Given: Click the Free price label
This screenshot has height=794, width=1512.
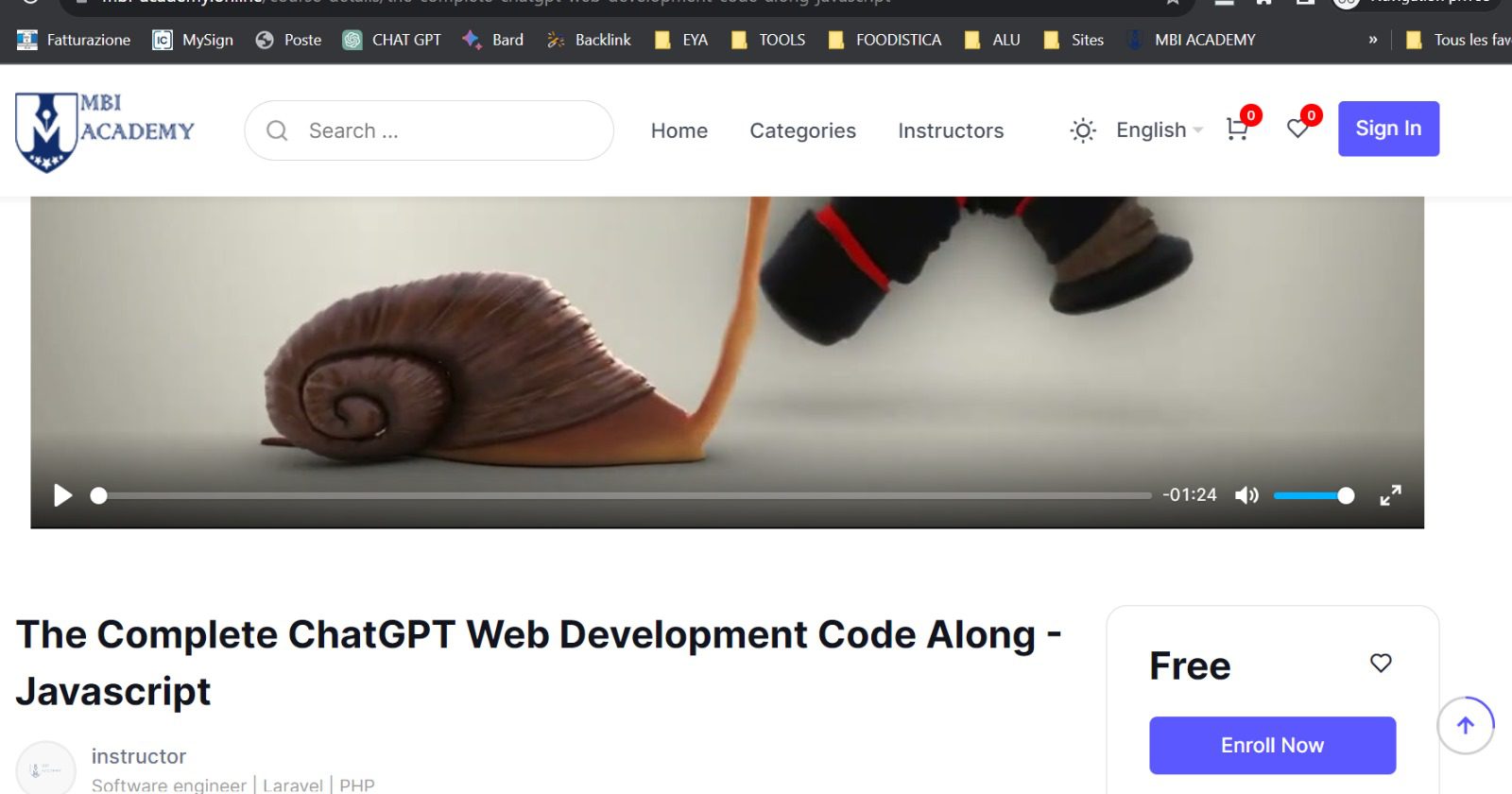Looking at the screenshot, I should [x=1190, y=666].
